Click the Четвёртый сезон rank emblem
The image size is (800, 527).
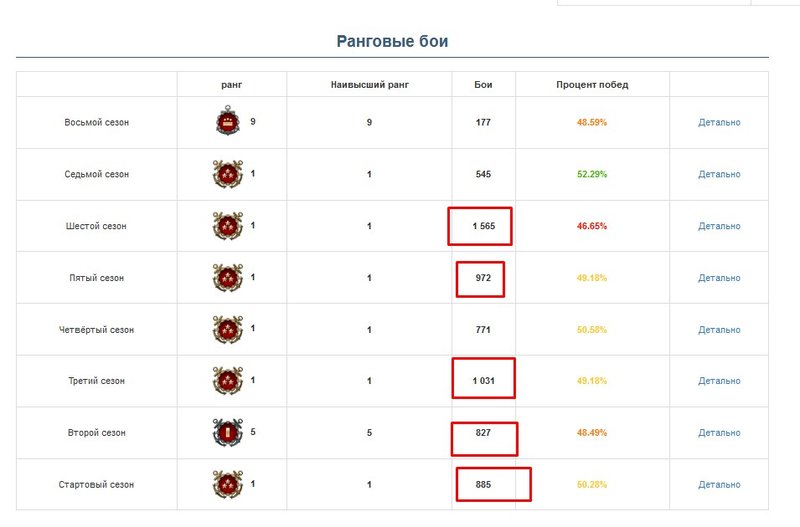(228, 329)
